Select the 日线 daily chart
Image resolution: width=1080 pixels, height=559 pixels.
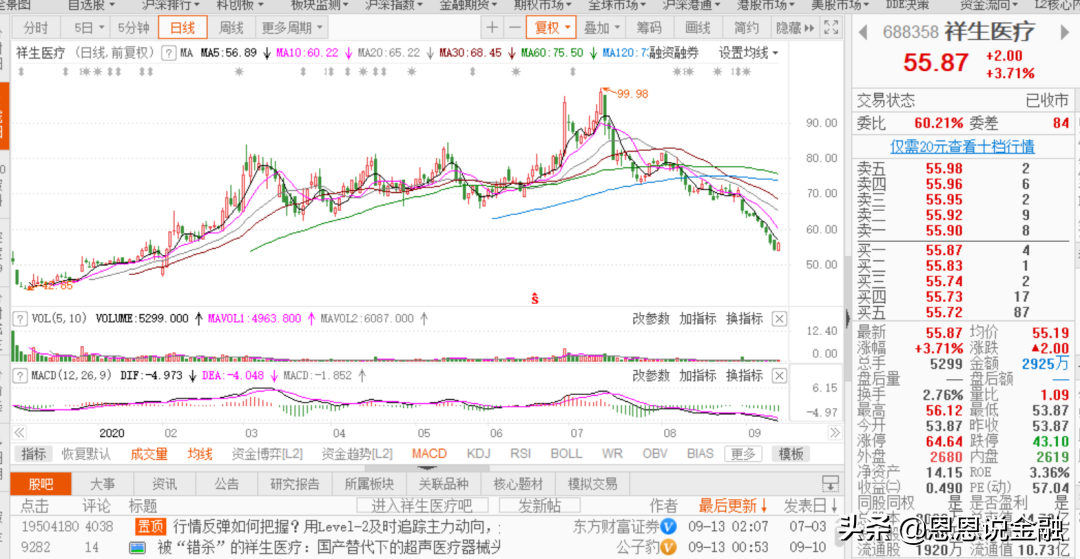[183, 28]
